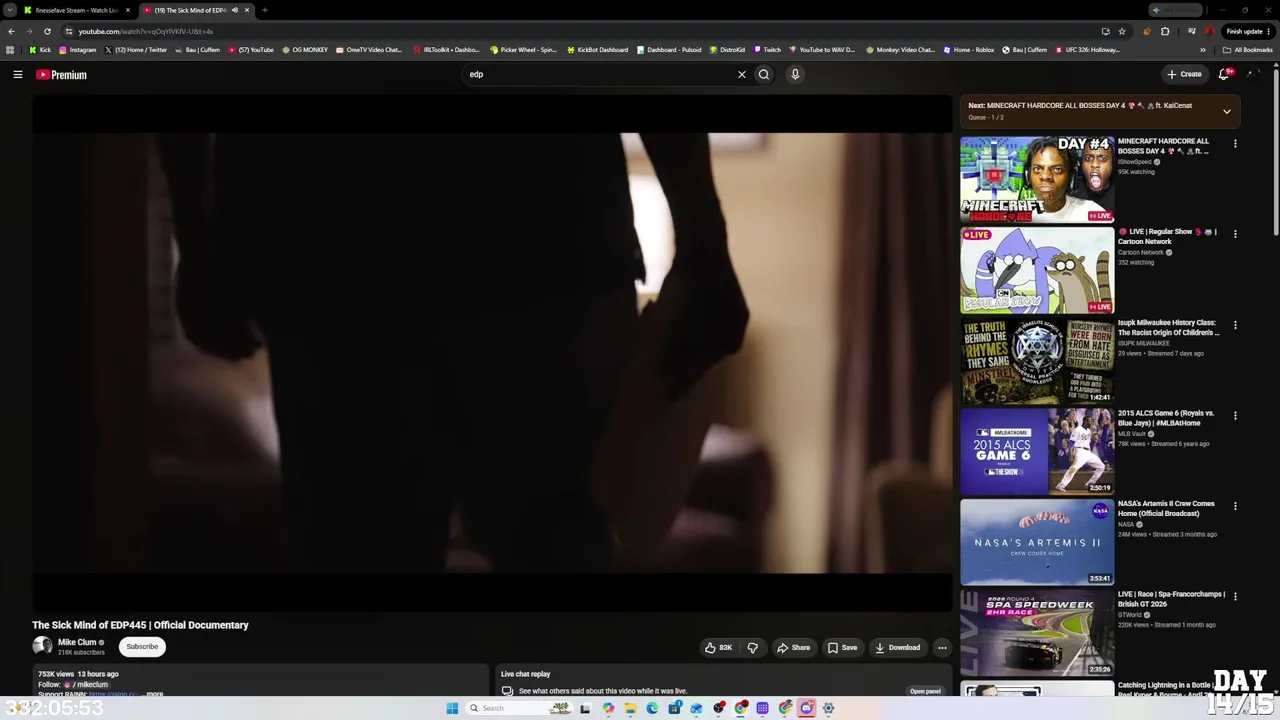Open Discord from the taskbar

[807, 708]
